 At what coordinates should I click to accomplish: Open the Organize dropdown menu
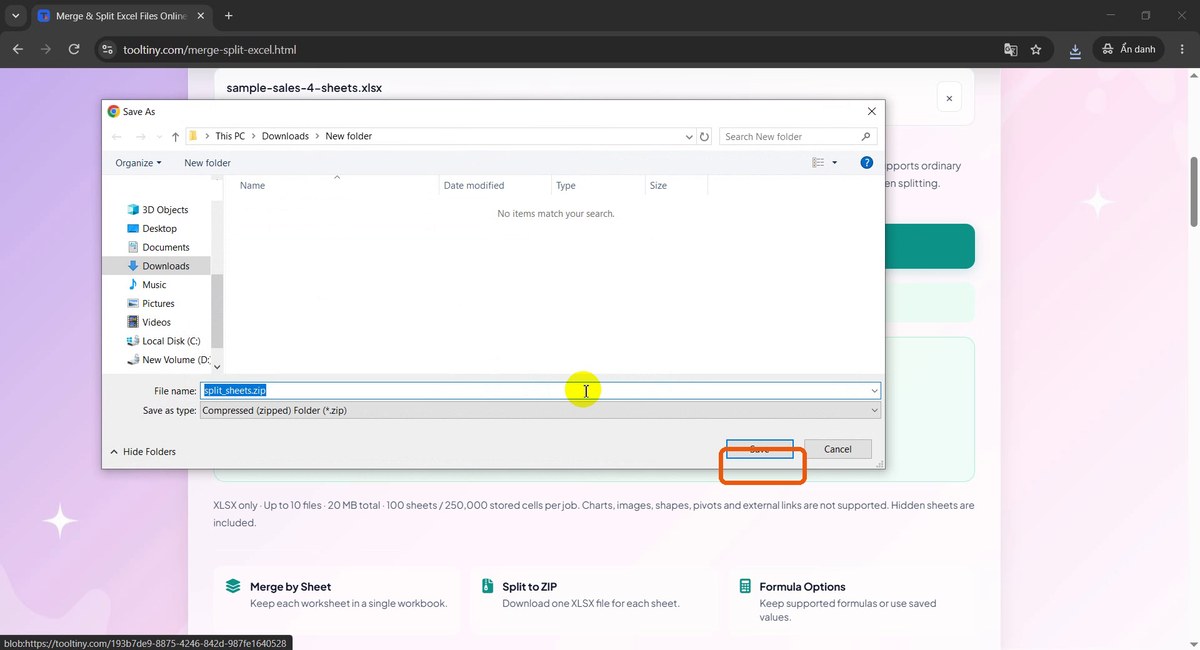[x=138, y=162]
